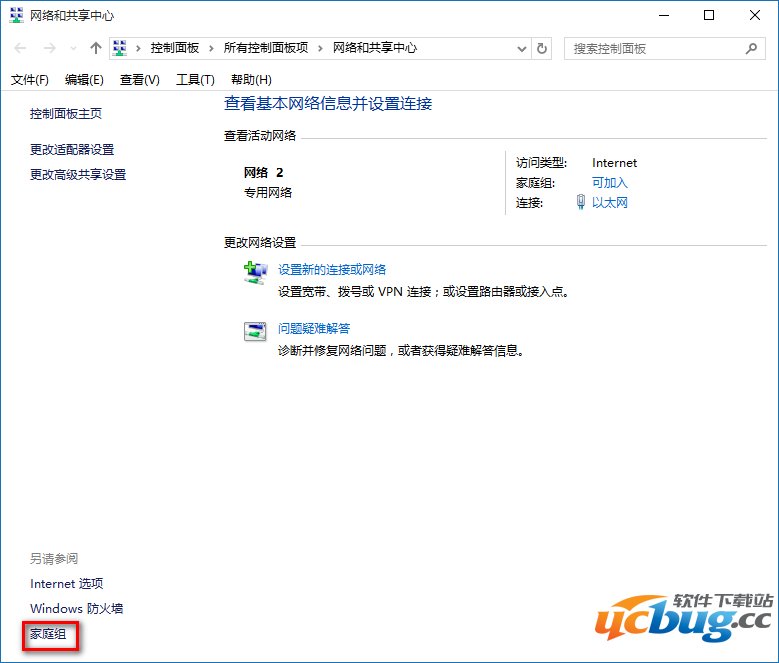Open Windows 防火墙 link
Viewport: 779px width, 663px height.
coord(76,609)
